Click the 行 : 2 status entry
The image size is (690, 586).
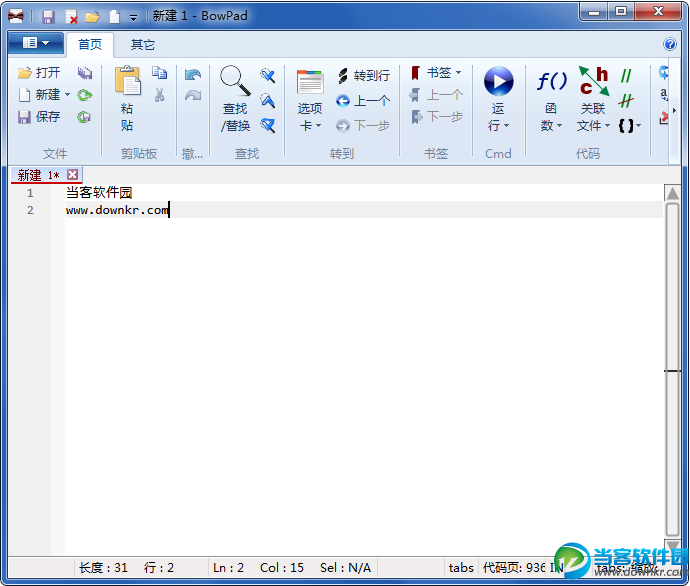[x=159, y=568]
